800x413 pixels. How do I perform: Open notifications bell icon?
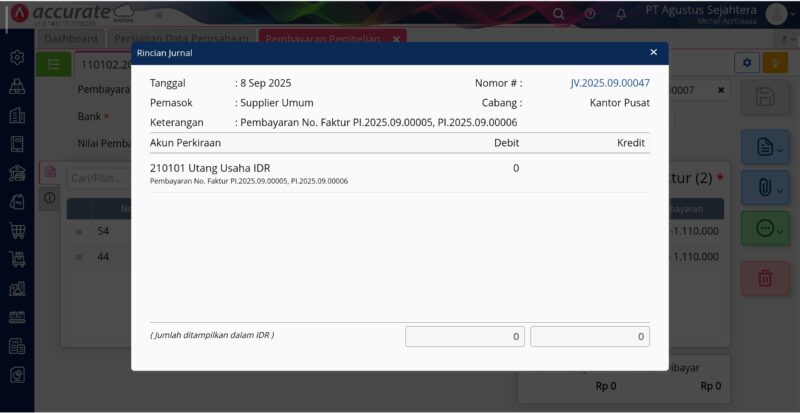(x=621, y=13)
